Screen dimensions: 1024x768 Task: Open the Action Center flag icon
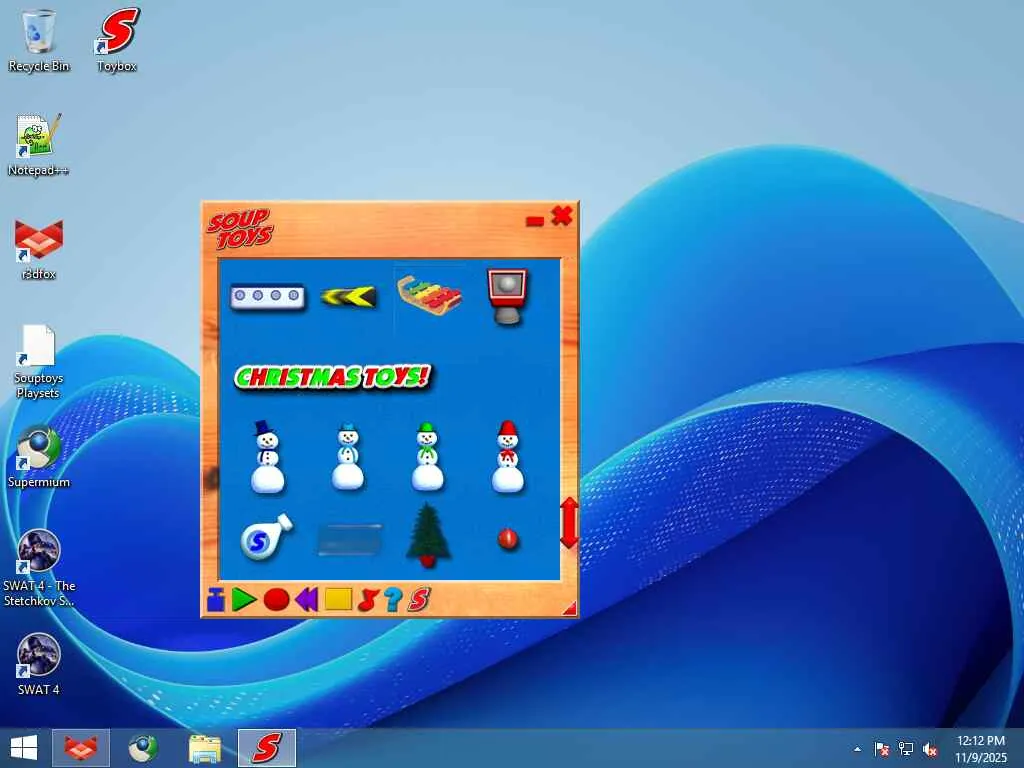[x=882, y=749]
